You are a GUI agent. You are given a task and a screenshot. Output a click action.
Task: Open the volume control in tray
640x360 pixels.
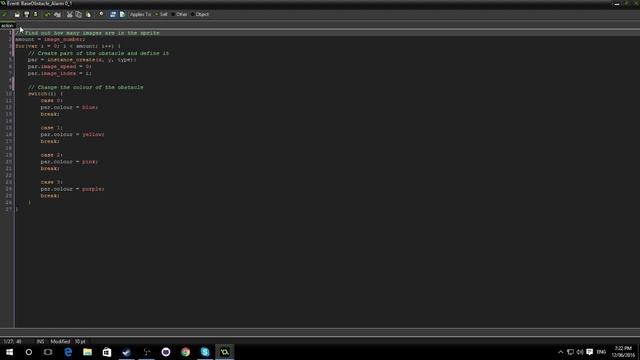click(x=580, y=352)
